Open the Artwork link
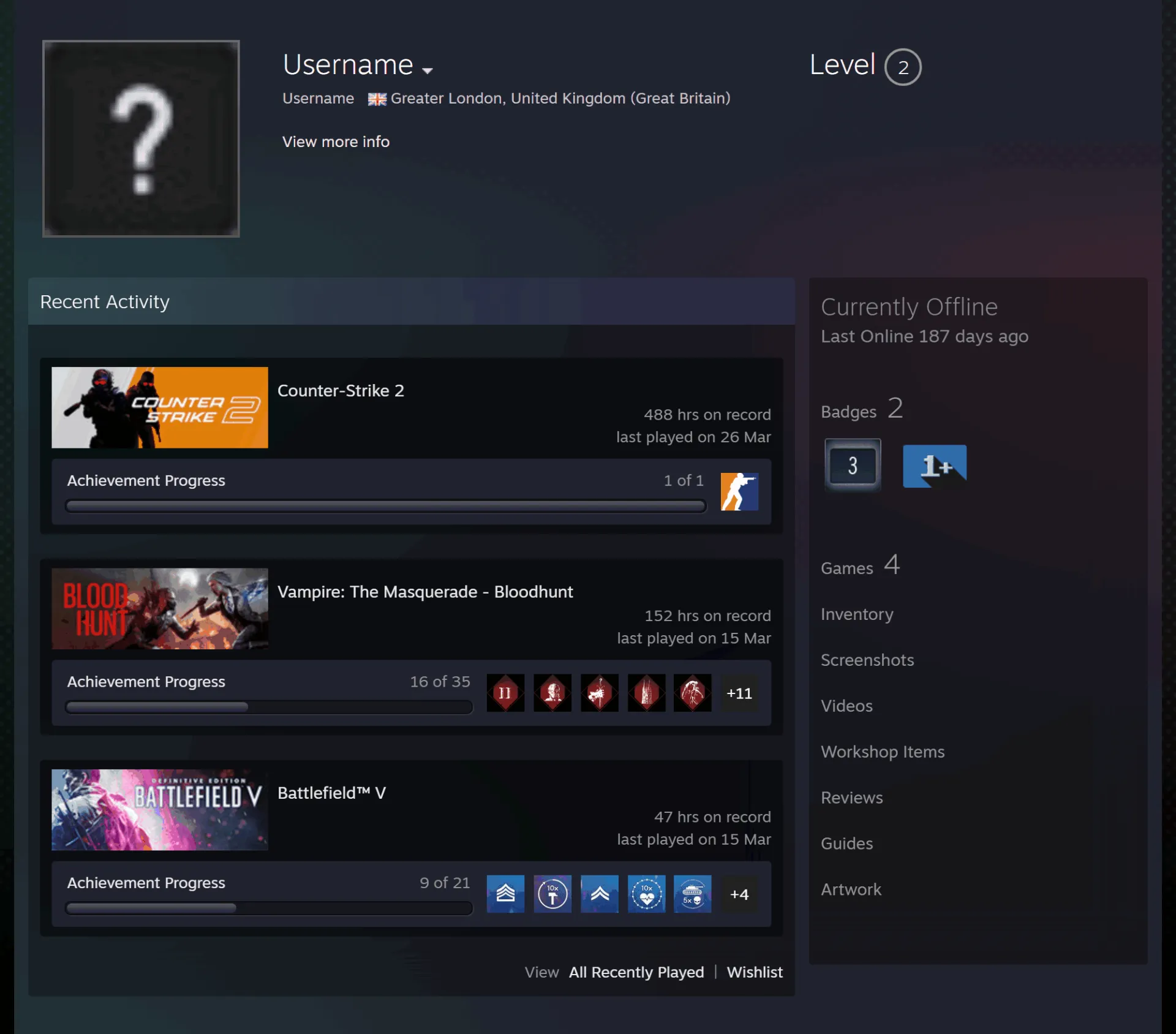 [851, 889]
